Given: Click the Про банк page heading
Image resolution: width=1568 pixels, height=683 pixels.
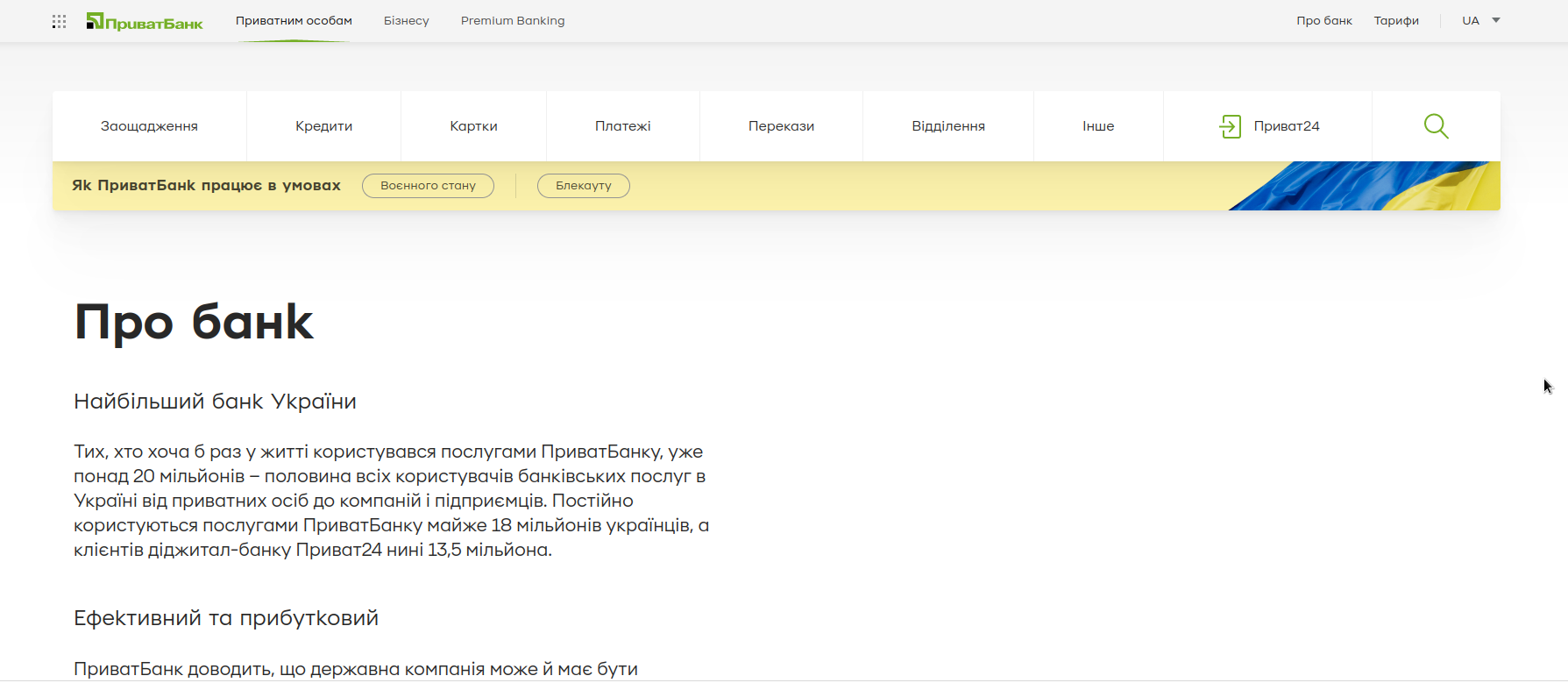Looking at the screenshot, I should 194,322.
